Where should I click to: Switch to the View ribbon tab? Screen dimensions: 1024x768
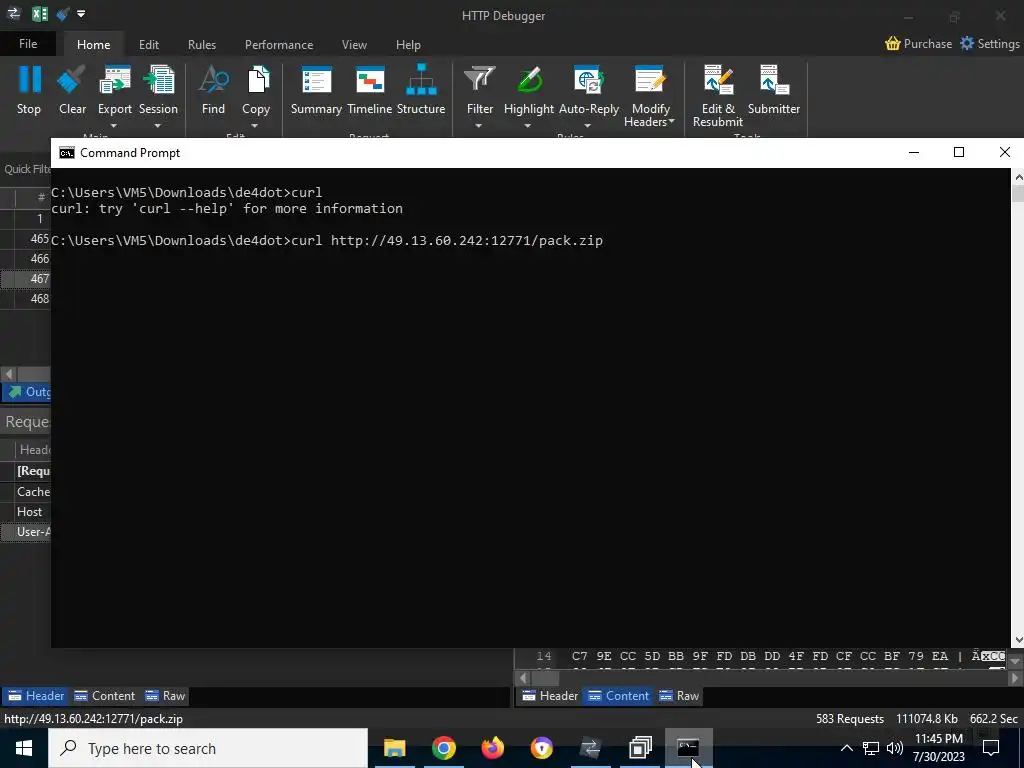point(355,44)
